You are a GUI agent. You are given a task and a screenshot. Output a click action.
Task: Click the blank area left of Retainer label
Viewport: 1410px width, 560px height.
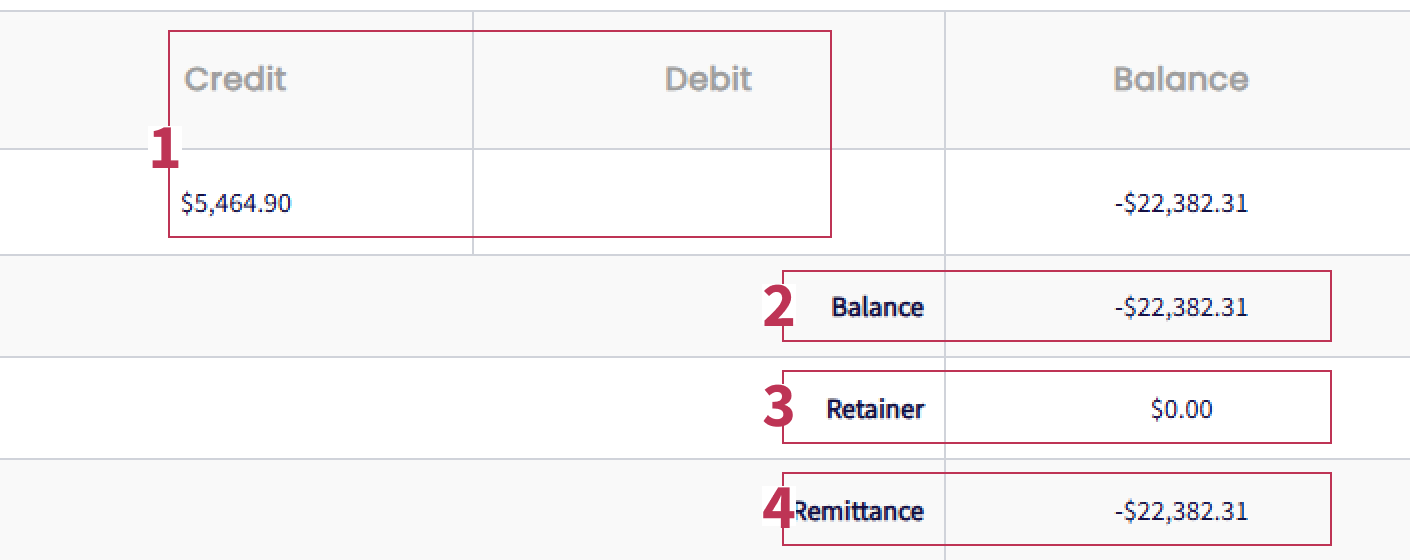pos(380,409)
